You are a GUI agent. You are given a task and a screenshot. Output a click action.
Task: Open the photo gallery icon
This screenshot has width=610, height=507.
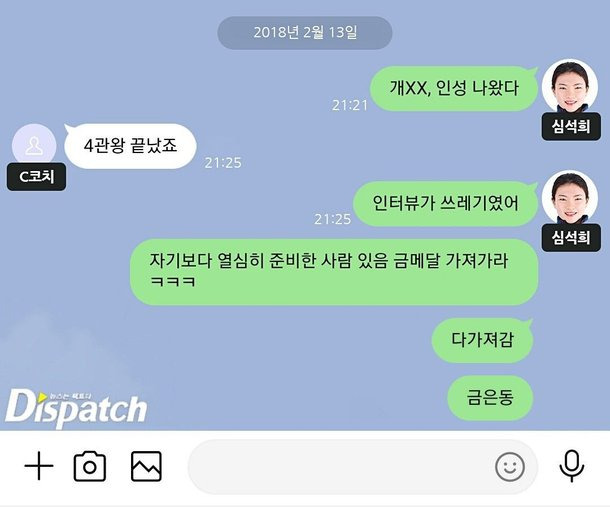coord(146,466)
